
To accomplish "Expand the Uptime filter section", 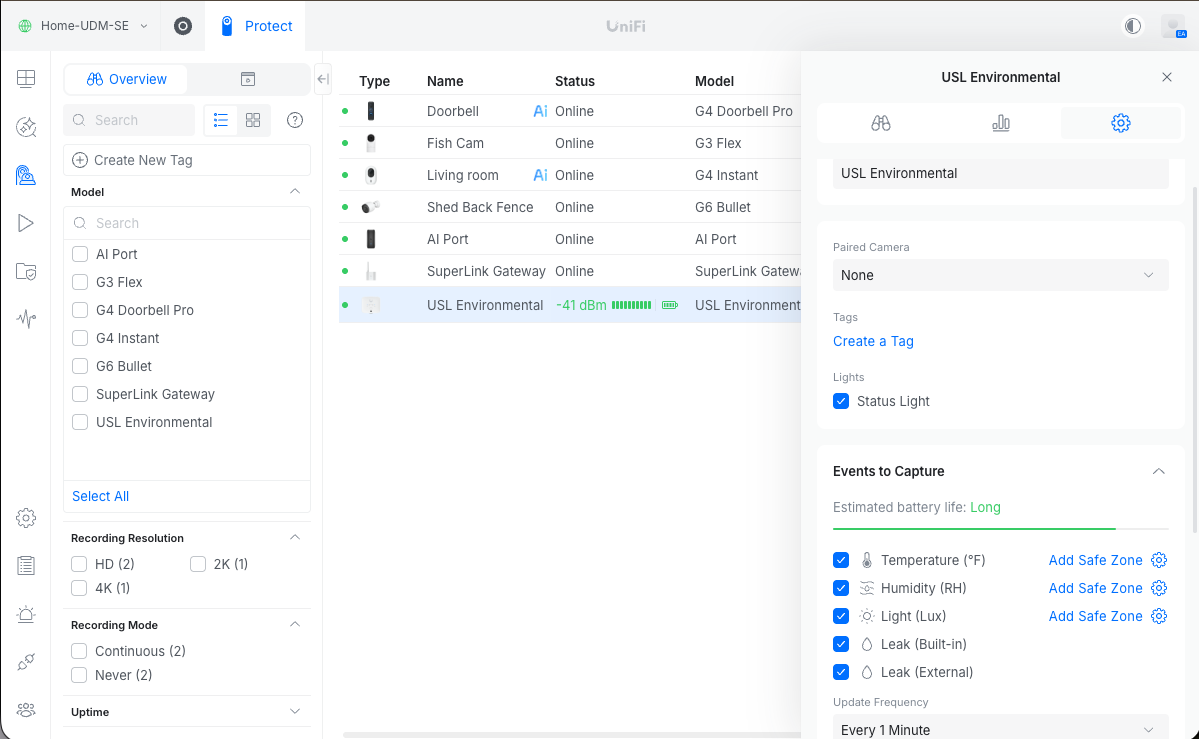I will (294, 712).
